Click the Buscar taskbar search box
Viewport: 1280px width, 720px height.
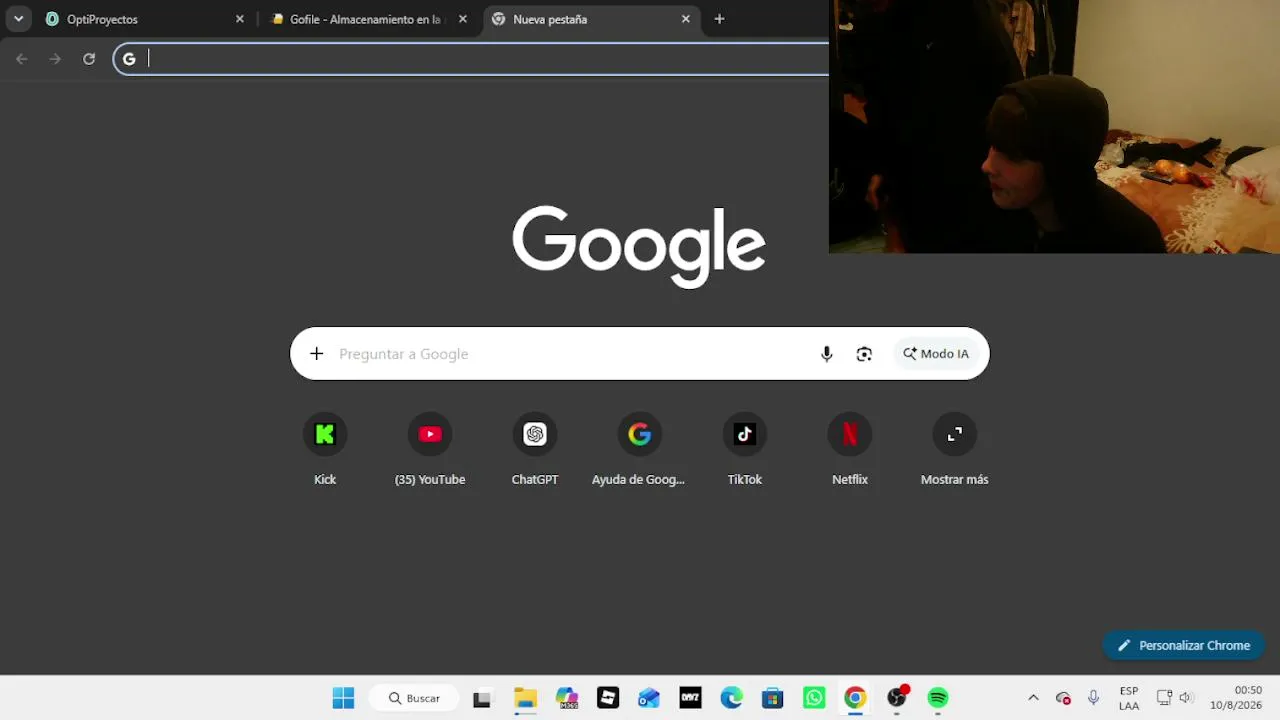415,698
